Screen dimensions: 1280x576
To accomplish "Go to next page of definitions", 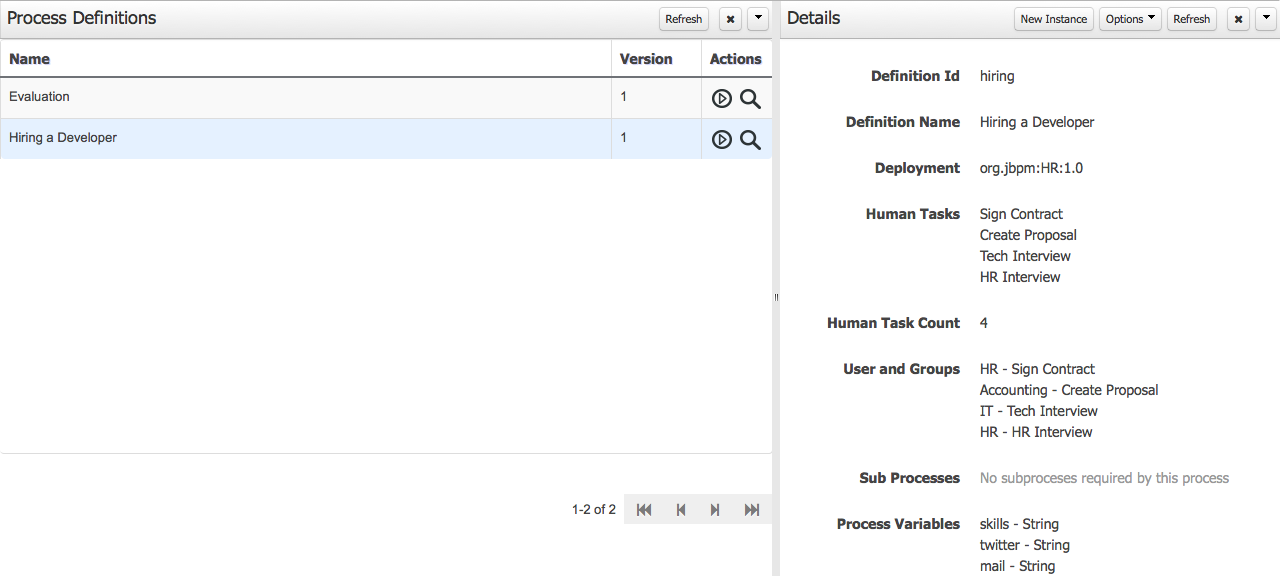I will (x=716, y=510).
